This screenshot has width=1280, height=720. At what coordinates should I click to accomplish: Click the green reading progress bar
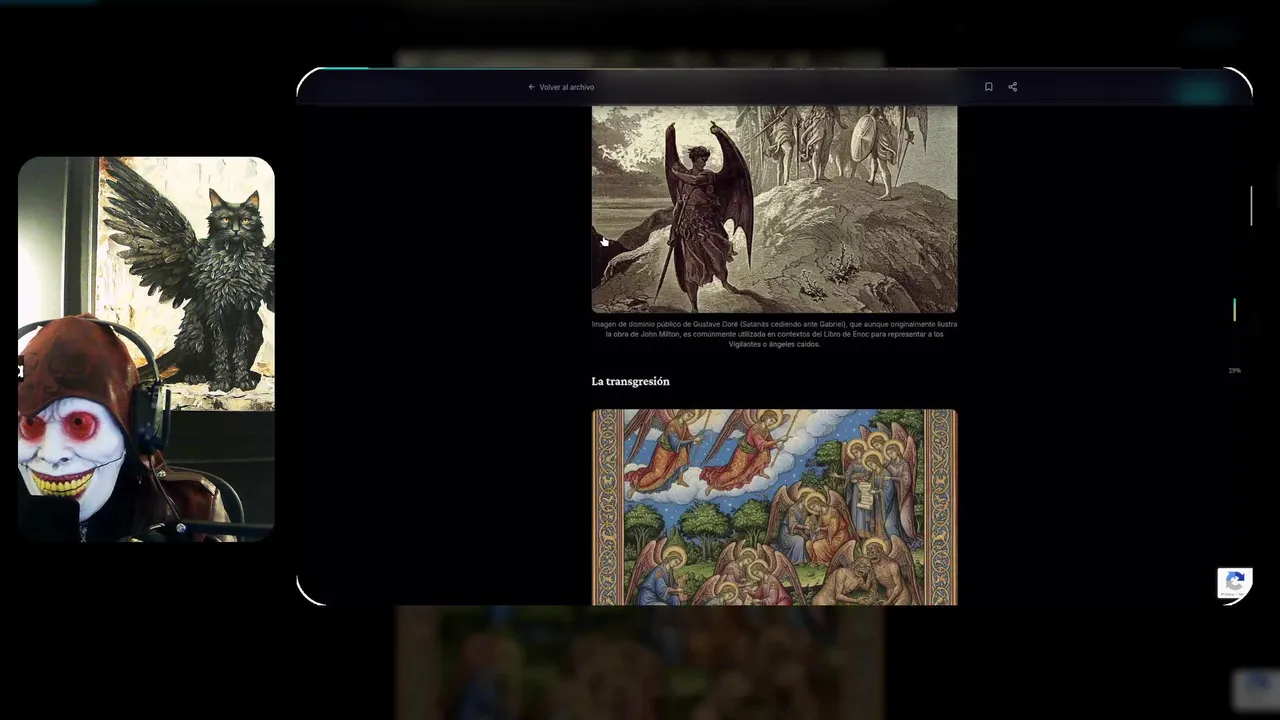click(1234, 310)
